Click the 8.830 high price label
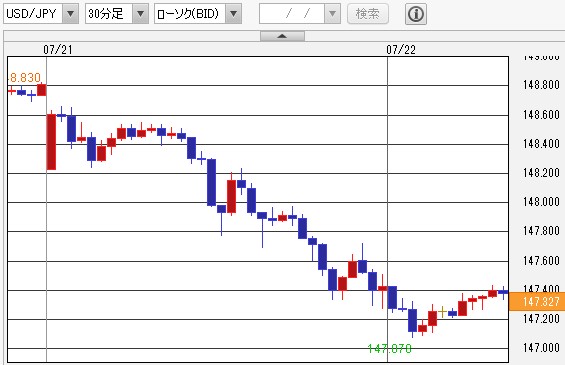The image size is (565, 365). (25, 77)
